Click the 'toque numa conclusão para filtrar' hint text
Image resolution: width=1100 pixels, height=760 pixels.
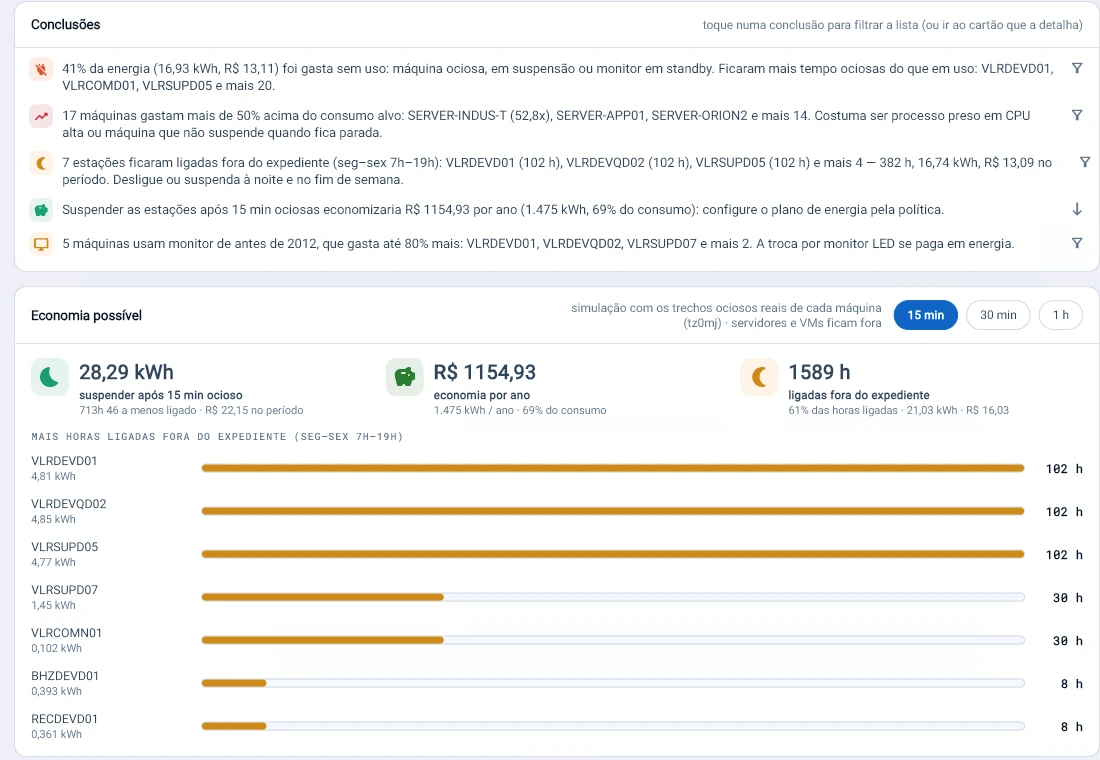click(x=892, y=25)
